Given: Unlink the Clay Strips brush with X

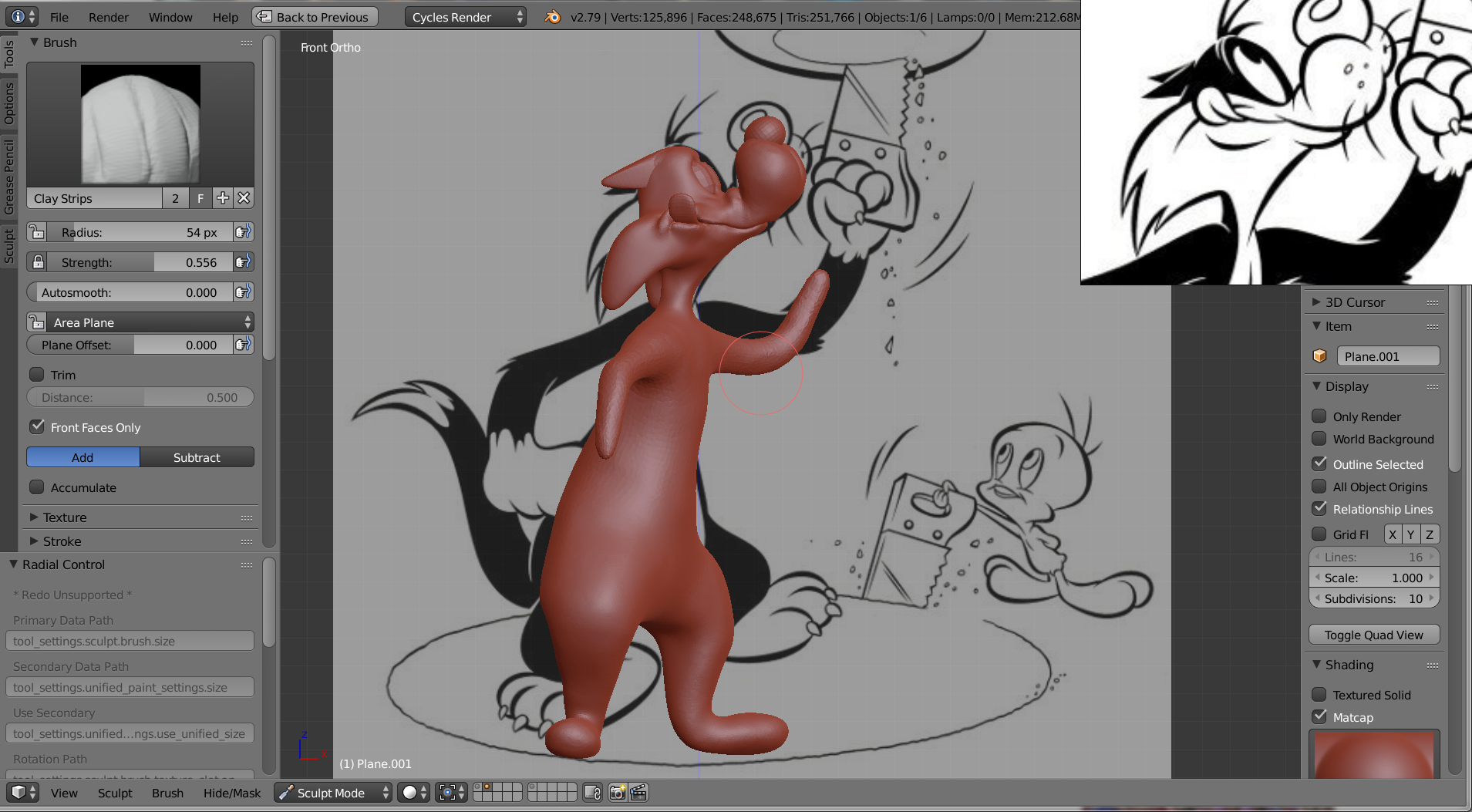Looking at the screenshot, I should (x=244, y=198).
